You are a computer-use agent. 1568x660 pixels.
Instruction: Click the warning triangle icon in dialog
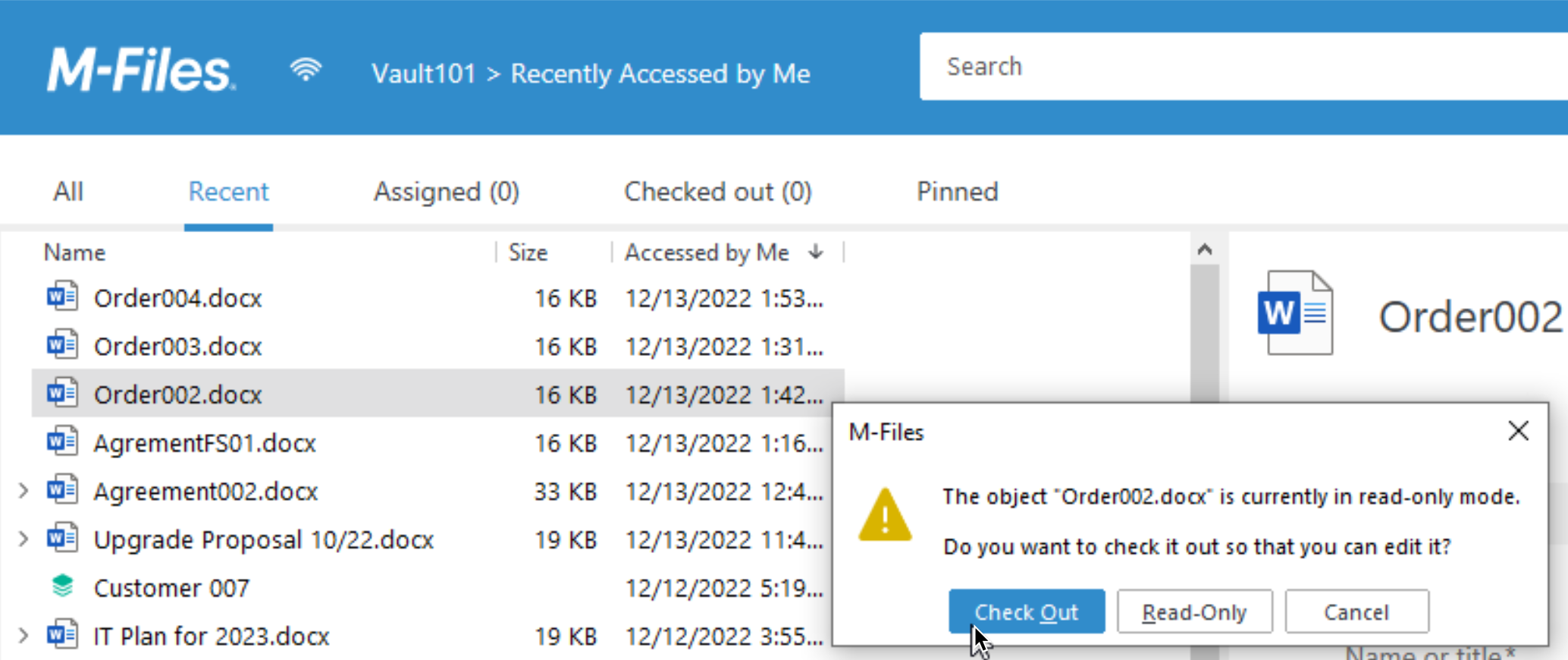click(885, 515)
